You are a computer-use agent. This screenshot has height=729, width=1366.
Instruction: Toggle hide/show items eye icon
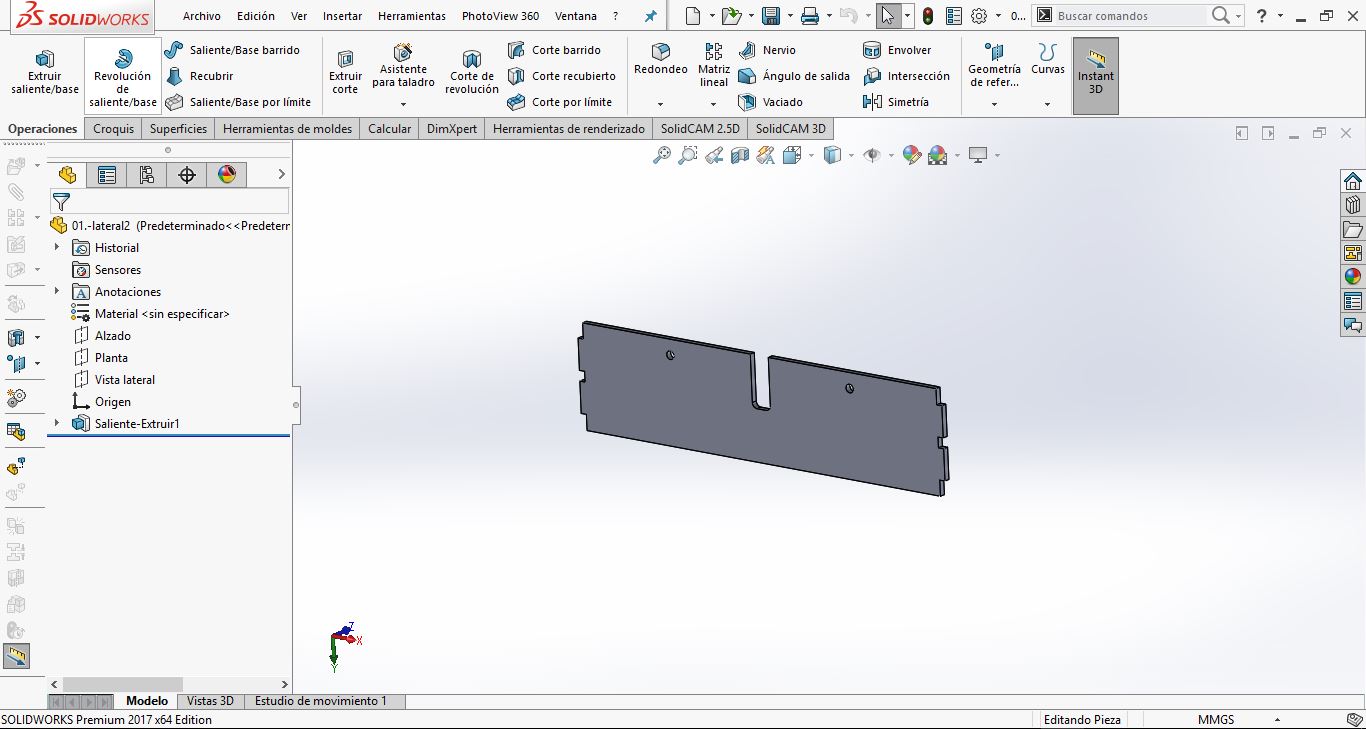tap(872, 155)
